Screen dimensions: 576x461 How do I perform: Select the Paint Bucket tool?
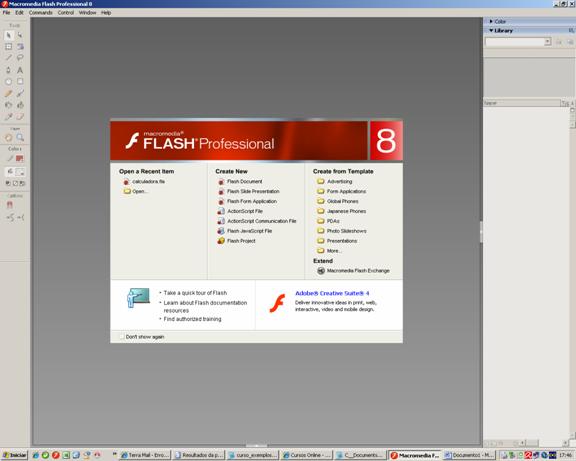(x=20, y=105)
